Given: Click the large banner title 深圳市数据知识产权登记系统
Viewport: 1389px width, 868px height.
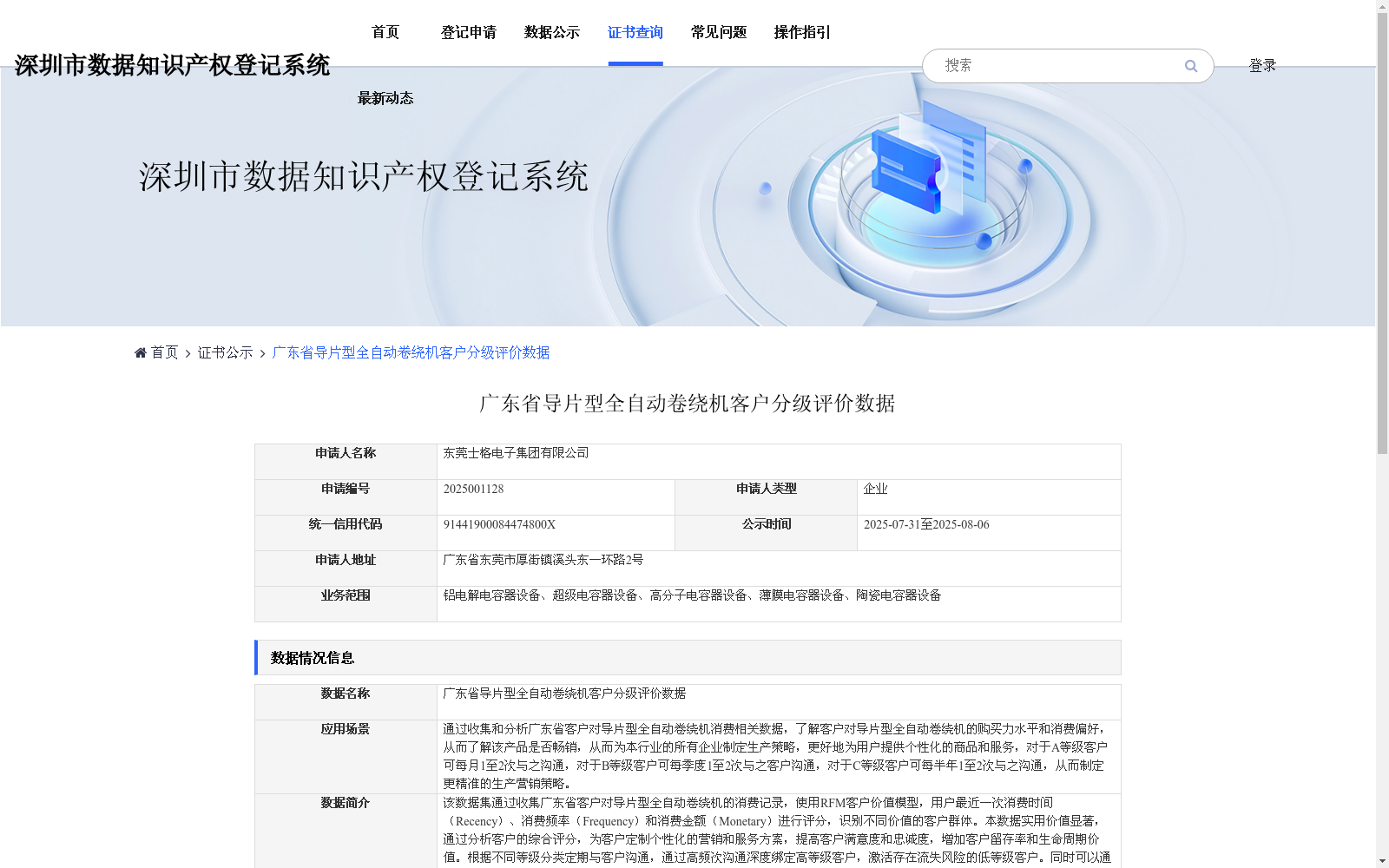Looking at the screenshot, I should 364,176.
